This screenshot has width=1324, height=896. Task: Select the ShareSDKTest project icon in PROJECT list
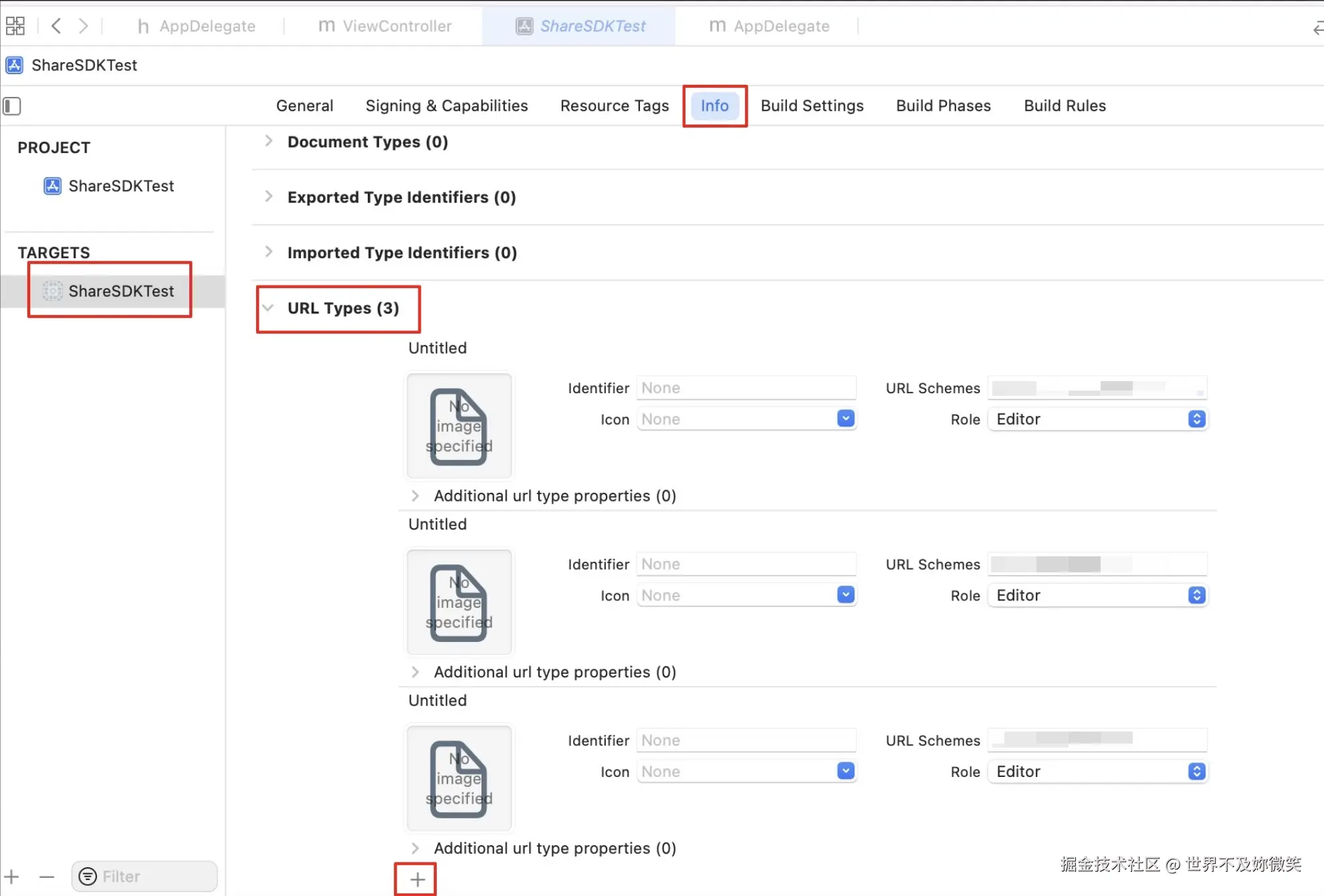click(52, 186)
